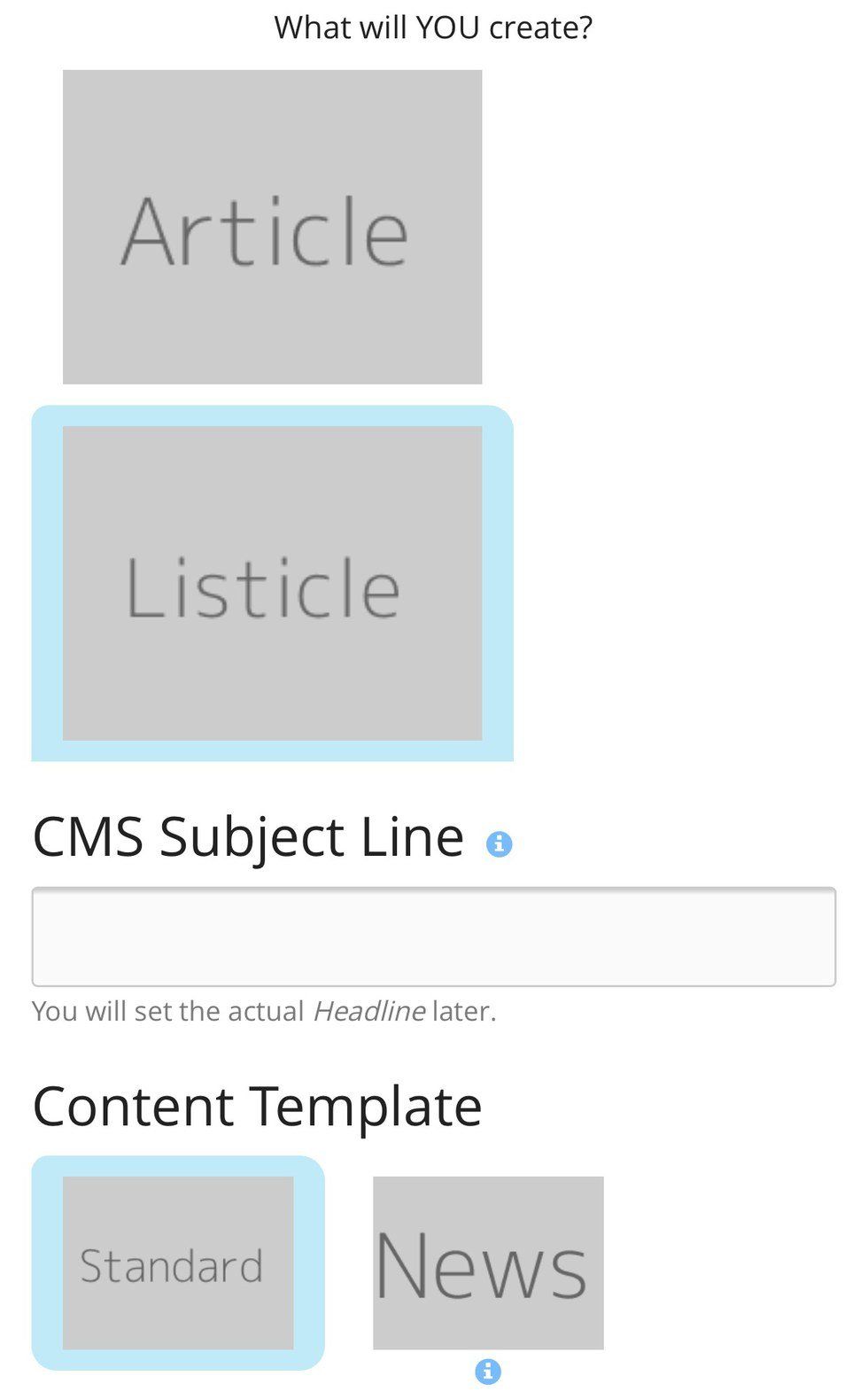
Task: Click the "What will YOU create?" heading
Action: point(433,27)
